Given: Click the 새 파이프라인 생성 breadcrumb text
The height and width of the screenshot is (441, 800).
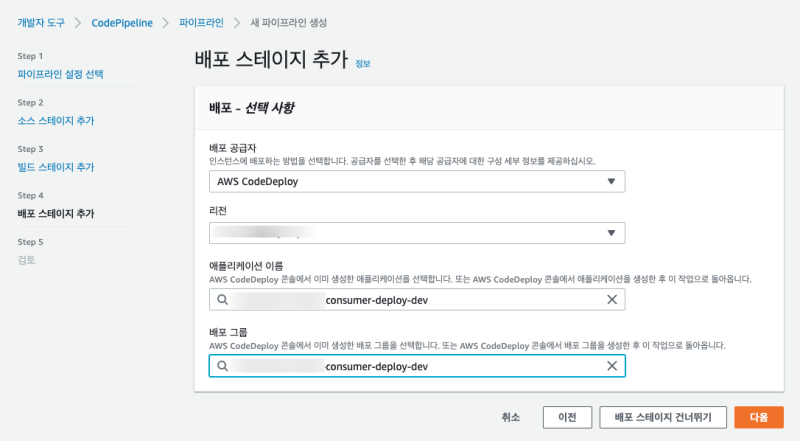Looking at the screenshot, I should pyautogui.click(x=288, y=22).
